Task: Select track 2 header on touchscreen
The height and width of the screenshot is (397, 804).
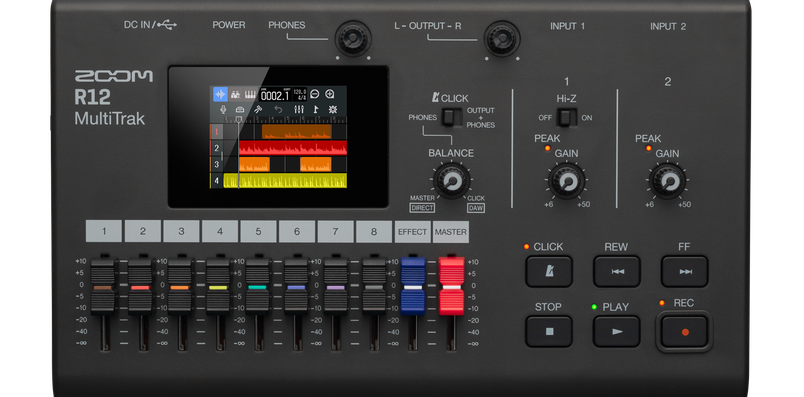Action: point(216,148)
